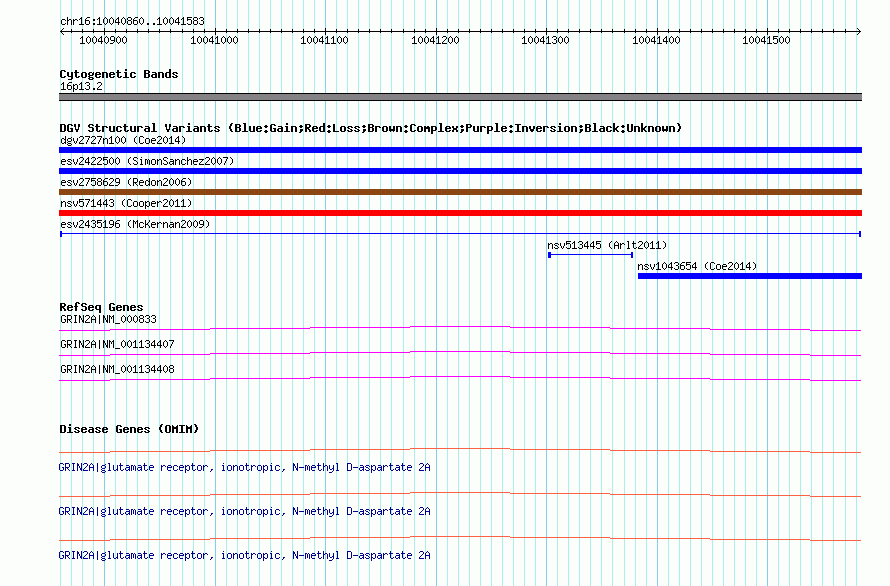Open variant esv2435196 (McKernan2009) label

135,224
